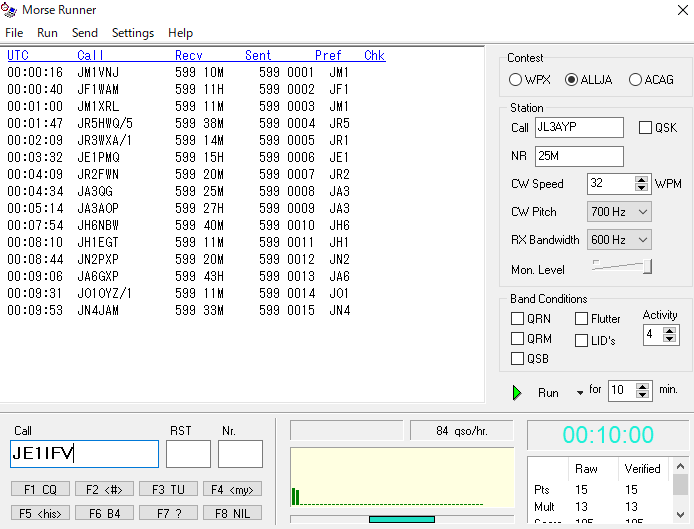
Task: Click the Sent column header
Action: coord(258,55)
